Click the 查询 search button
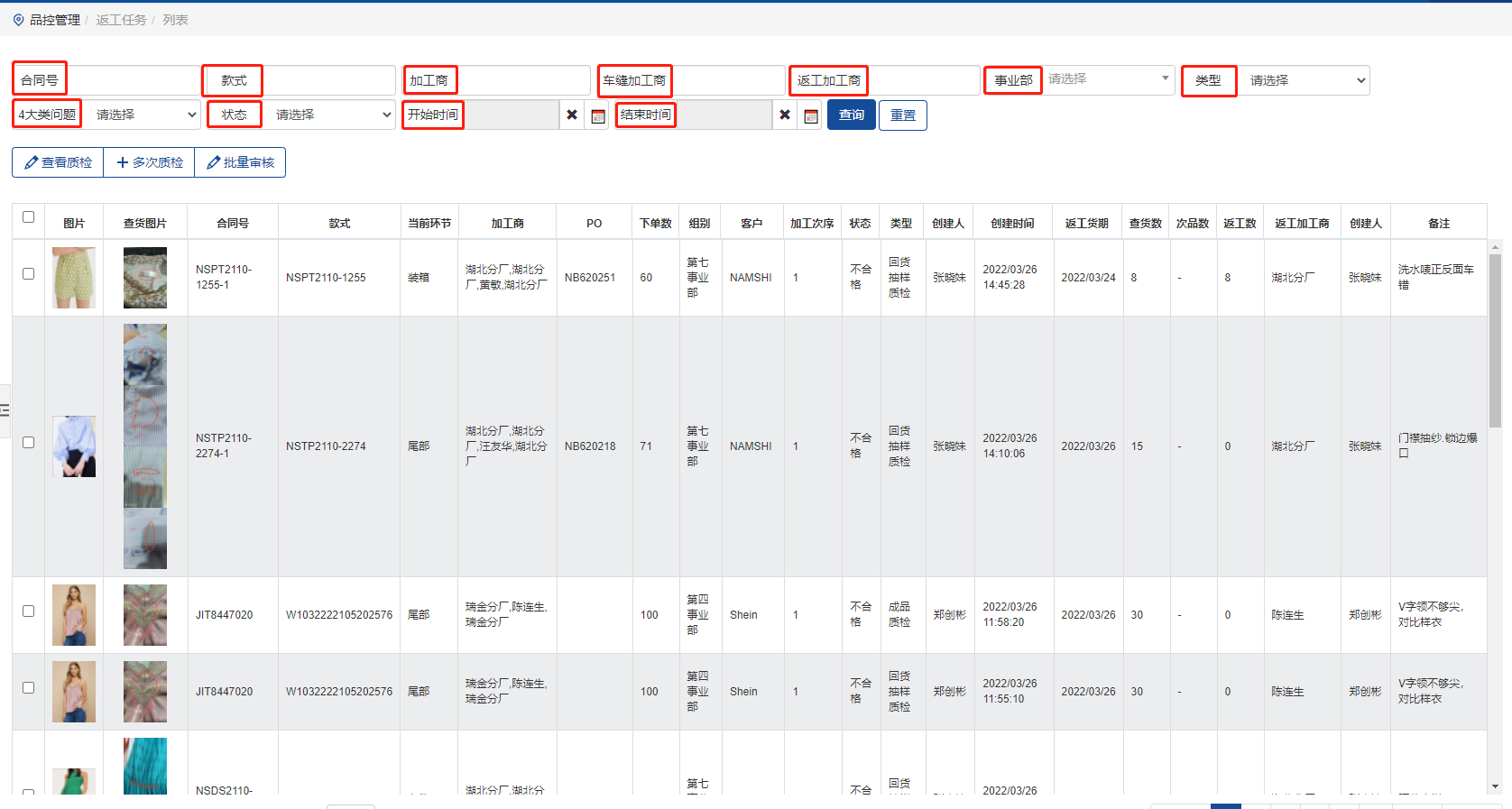The height and width of the screenshot is (809, 1512). 851,115
